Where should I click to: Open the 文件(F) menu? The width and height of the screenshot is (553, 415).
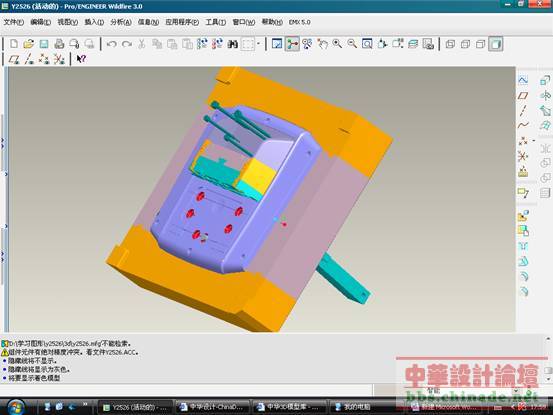[x=13, y=22]
